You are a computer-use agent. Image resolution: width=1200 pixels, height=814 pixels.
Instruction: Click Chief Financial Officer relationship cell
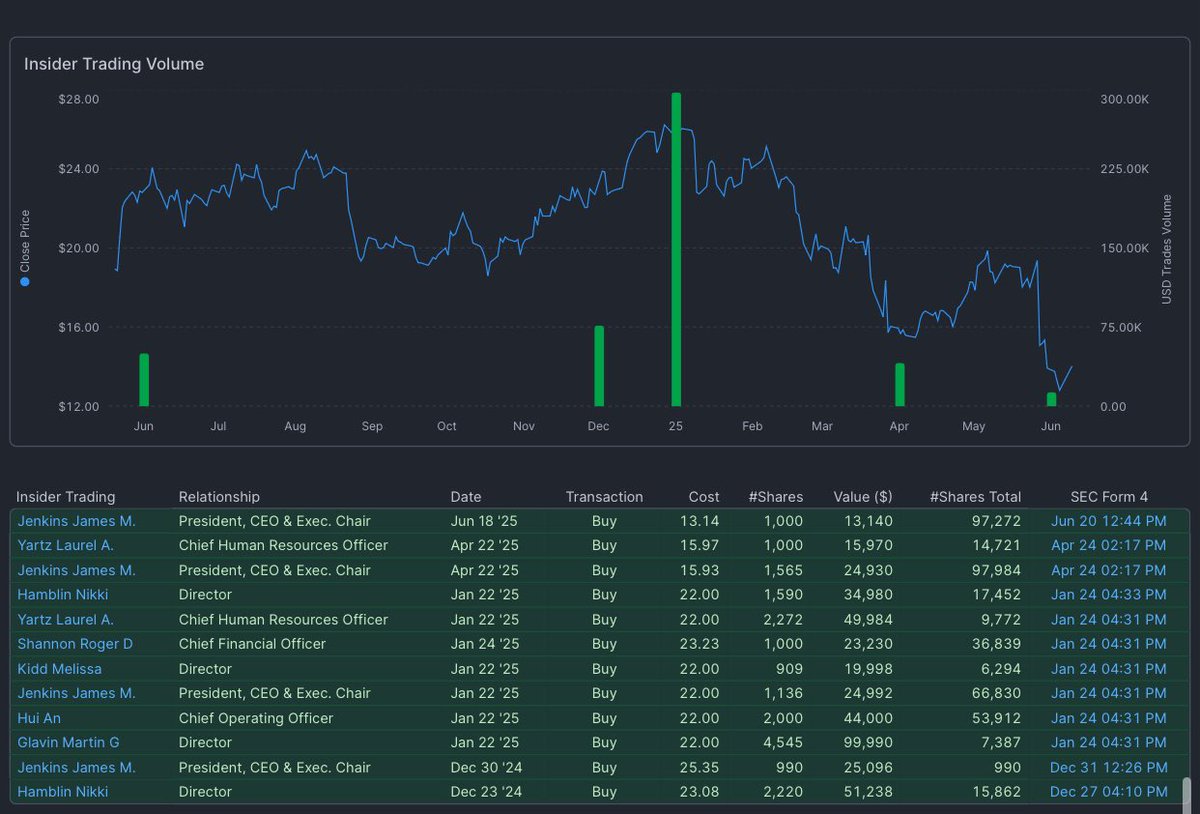point(252,644)
